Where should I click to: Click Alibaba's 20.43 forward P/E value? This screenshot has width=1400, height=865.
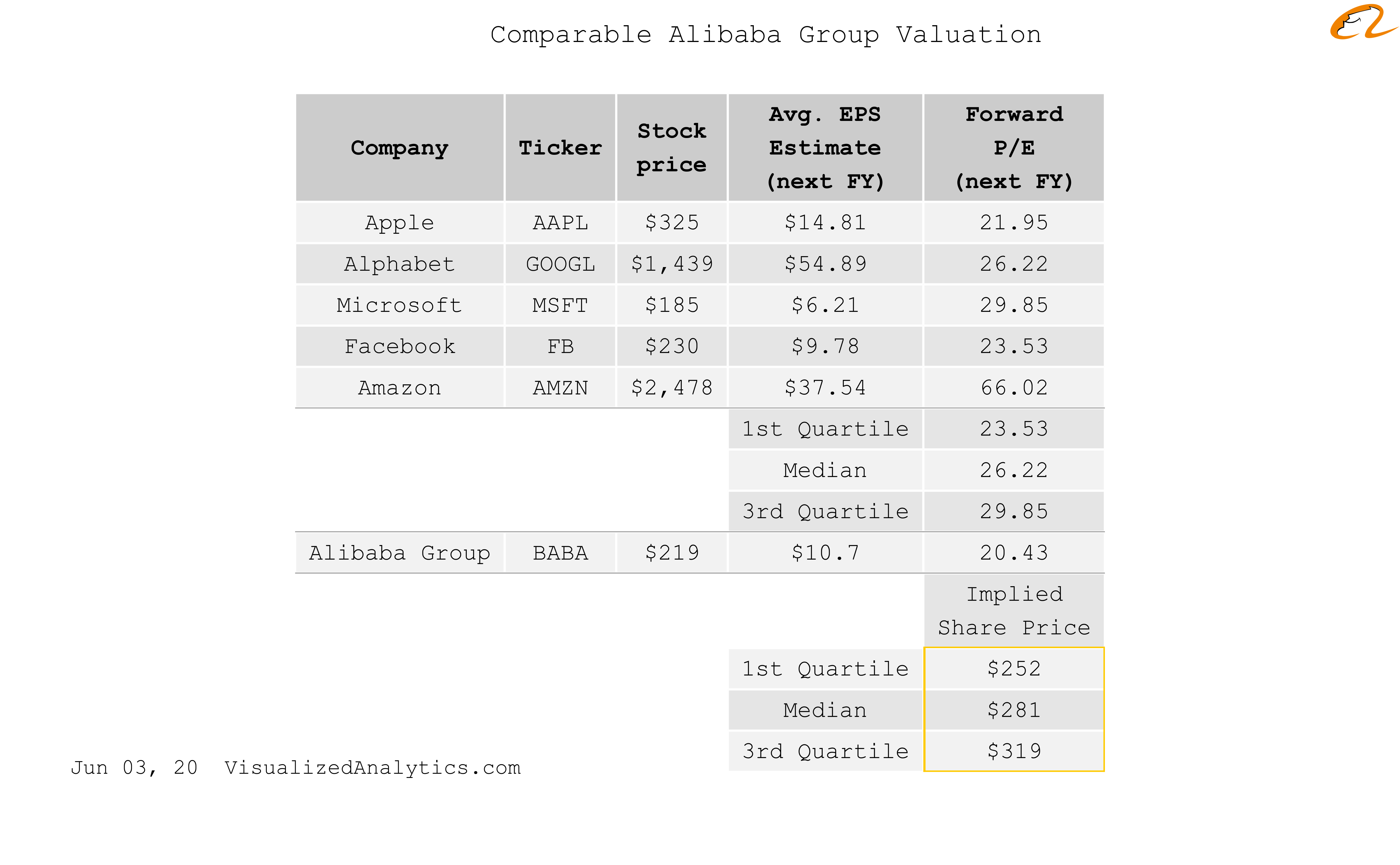click(x=1014, y=553)
